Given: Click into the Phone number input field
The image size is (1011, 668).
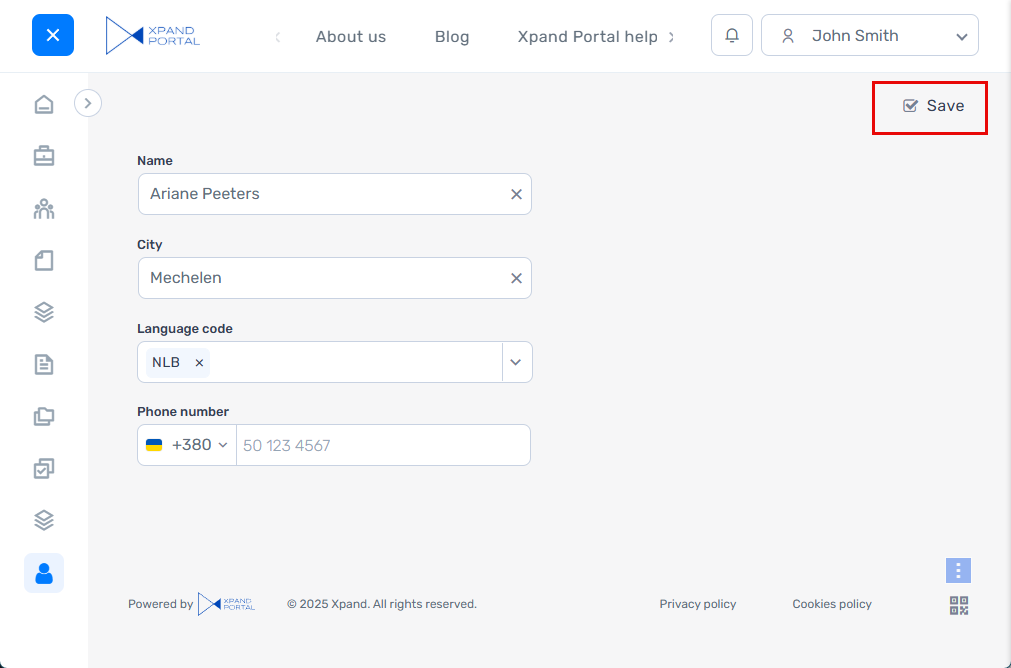Looking at the screenshot, I should coord(382,445).
